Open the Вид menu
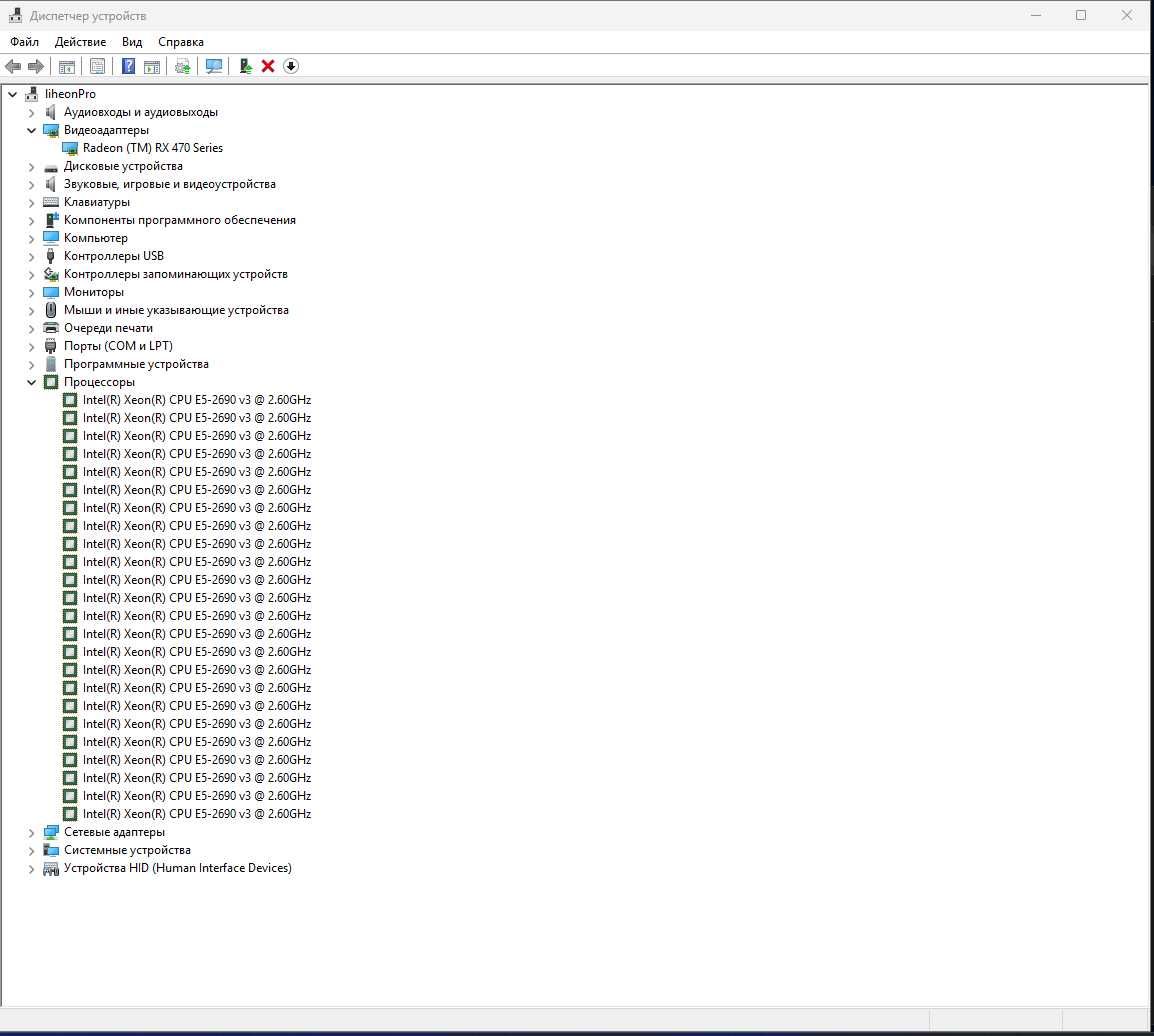This screenshot has width=1154, height=1036. point(132,42)
